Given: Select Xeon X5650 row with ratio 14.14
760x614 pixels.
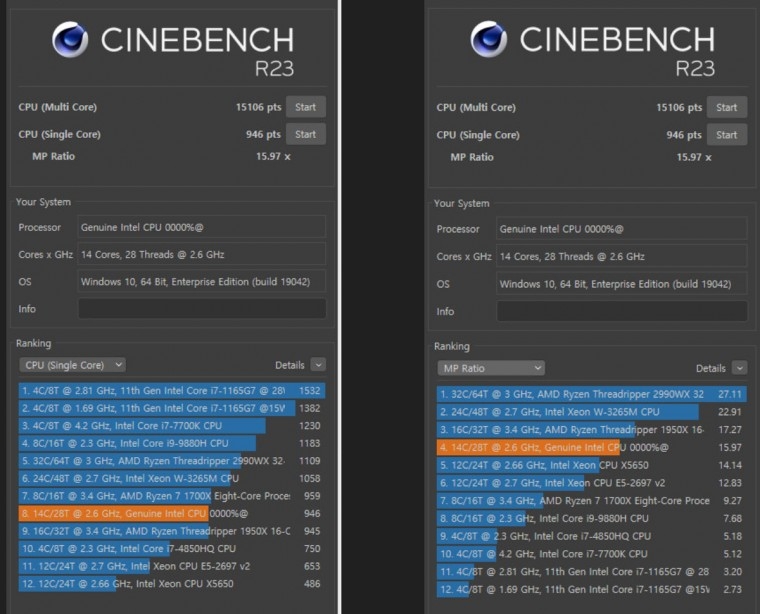Looking at the screenshot, I should point(591,465).
